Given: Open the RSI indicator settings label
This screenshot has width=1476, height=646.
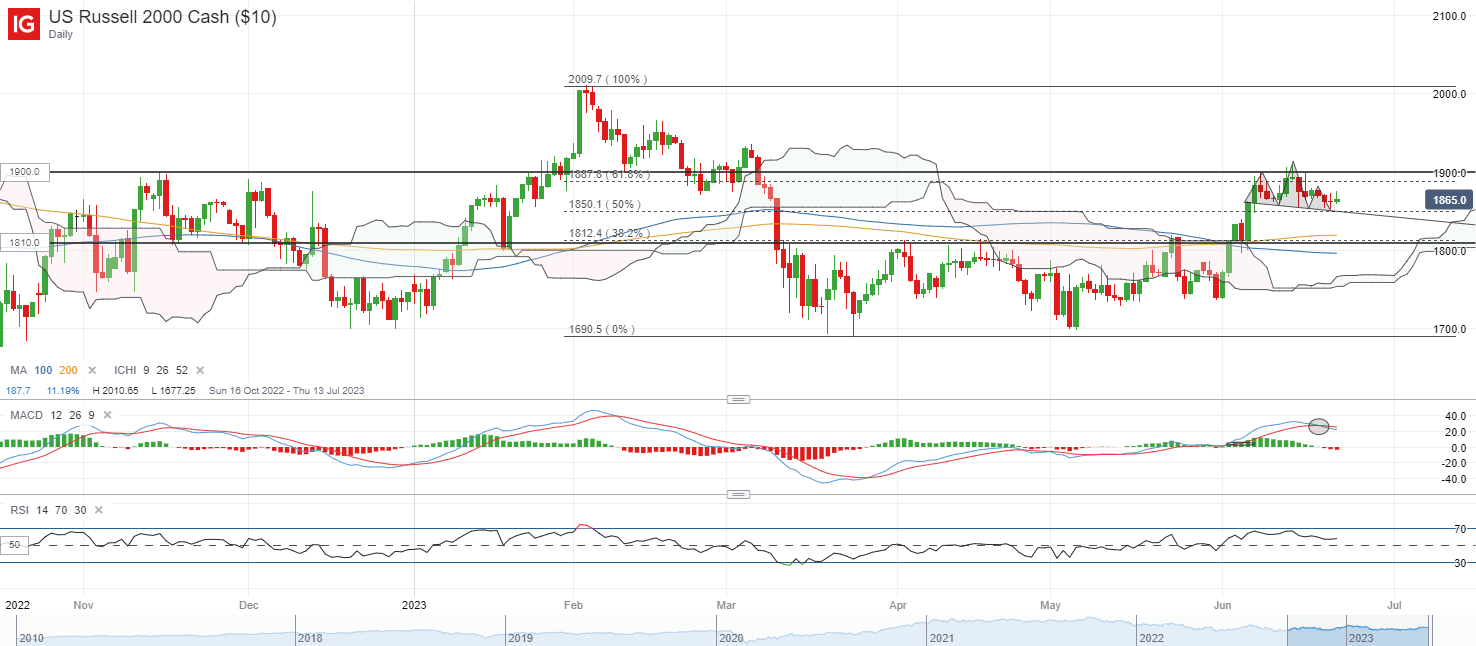Looking at the screenshot, I should [20, 510].
